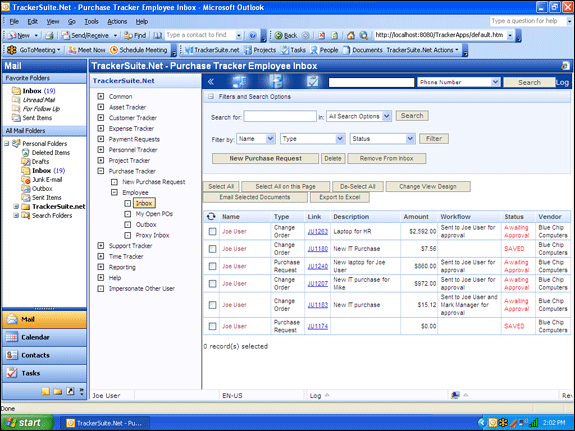Screen dimensions: 575x431
Task: Collapse the Purchase Tracker tree node
Action: 100,171
